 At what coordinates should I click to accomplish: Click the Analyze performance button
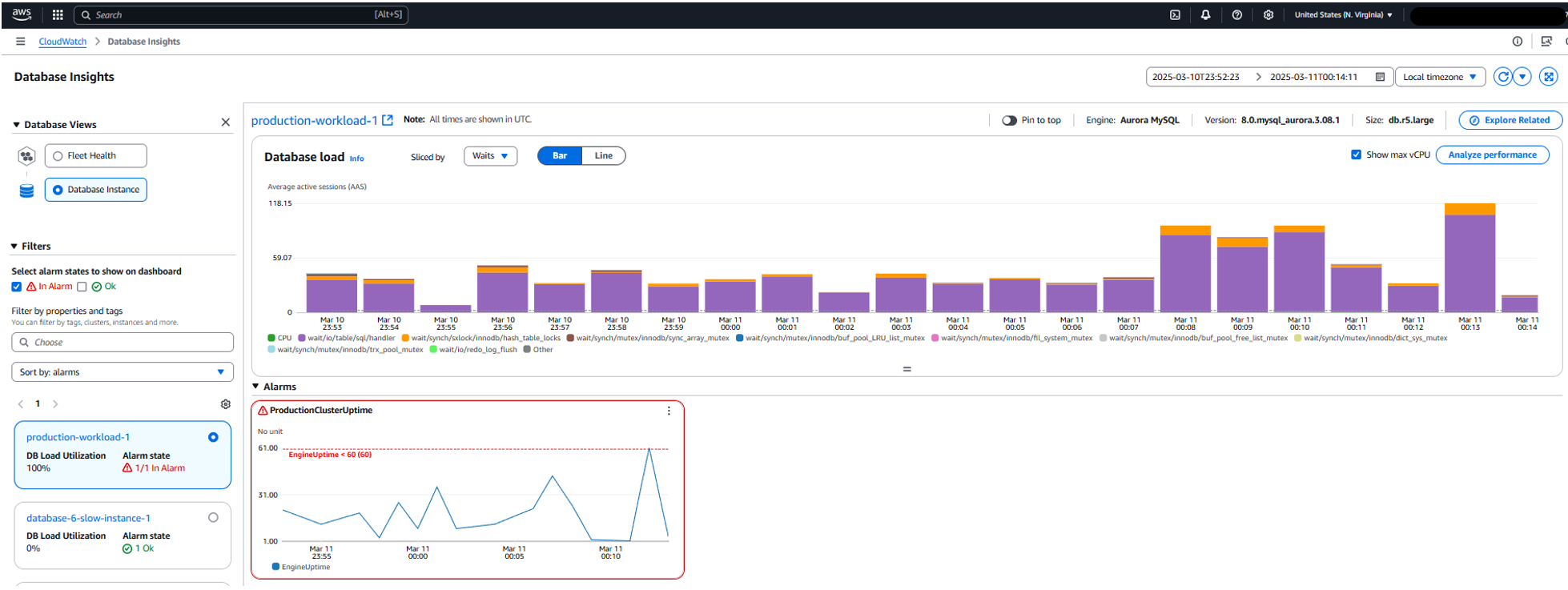pos(1493,155)
